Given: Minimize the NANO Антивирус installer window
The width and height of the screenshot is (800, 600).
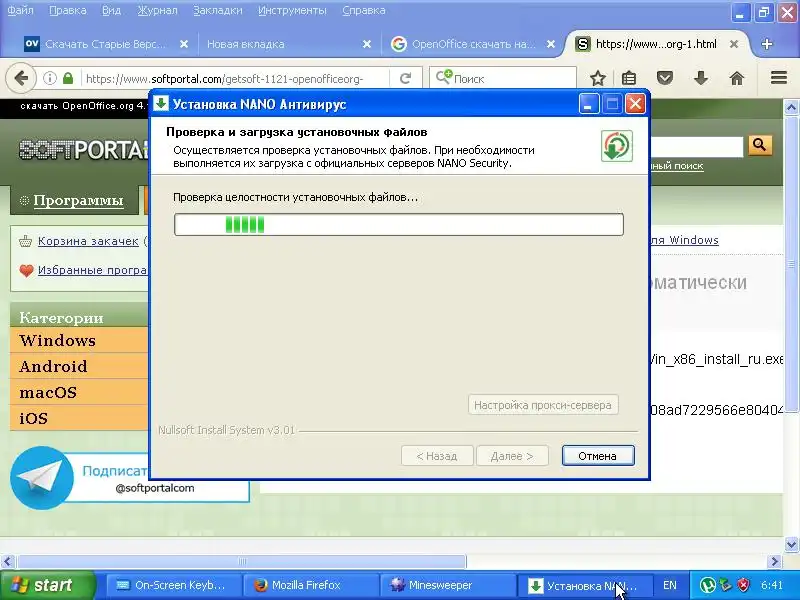Looking at the screenshot, I should (588, 104).
